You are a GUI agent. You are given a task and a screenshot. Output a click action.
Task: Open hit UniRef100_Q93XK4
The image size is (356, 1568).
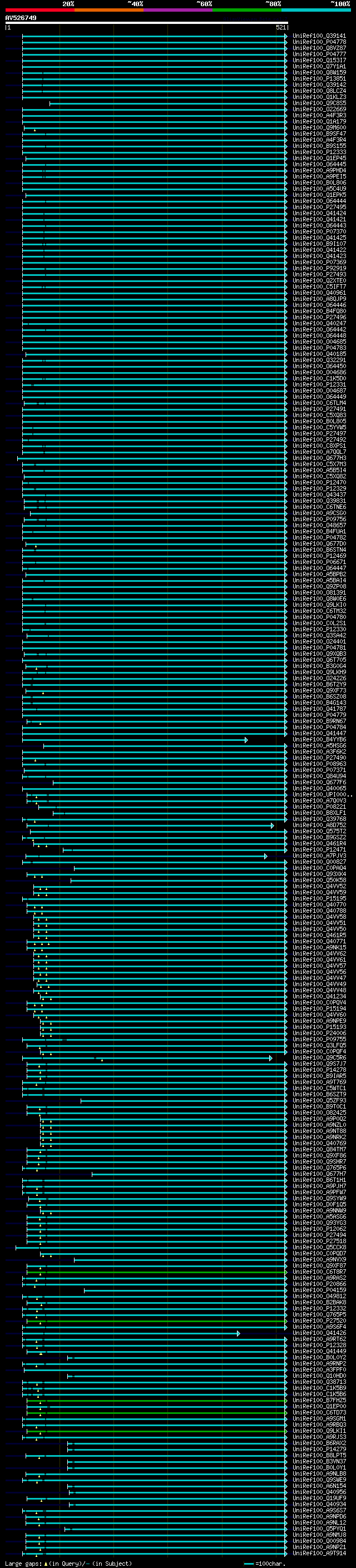pos(319,874)
